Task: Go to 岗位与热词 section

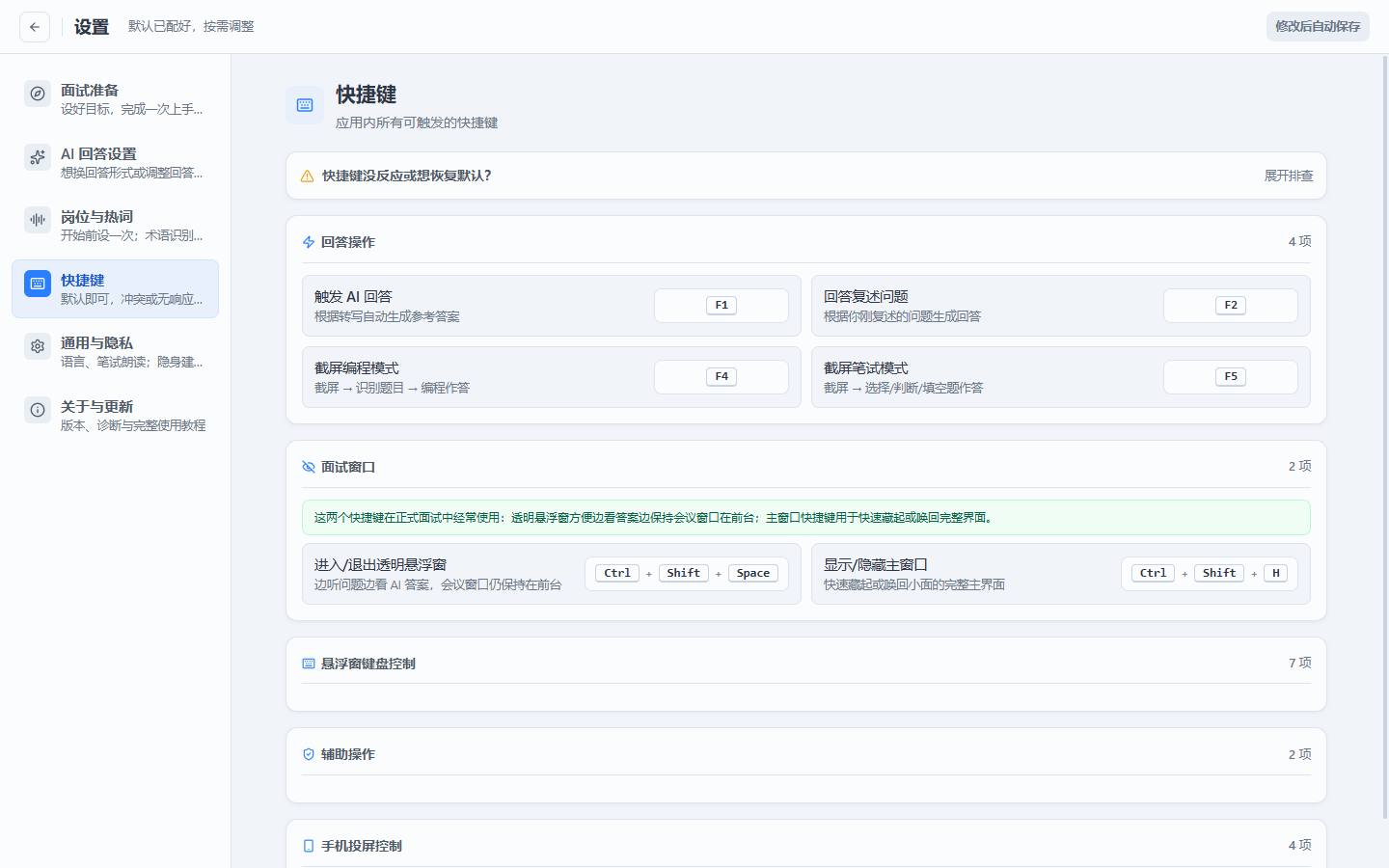Action: pyautogui.click(x=115, y=226)
